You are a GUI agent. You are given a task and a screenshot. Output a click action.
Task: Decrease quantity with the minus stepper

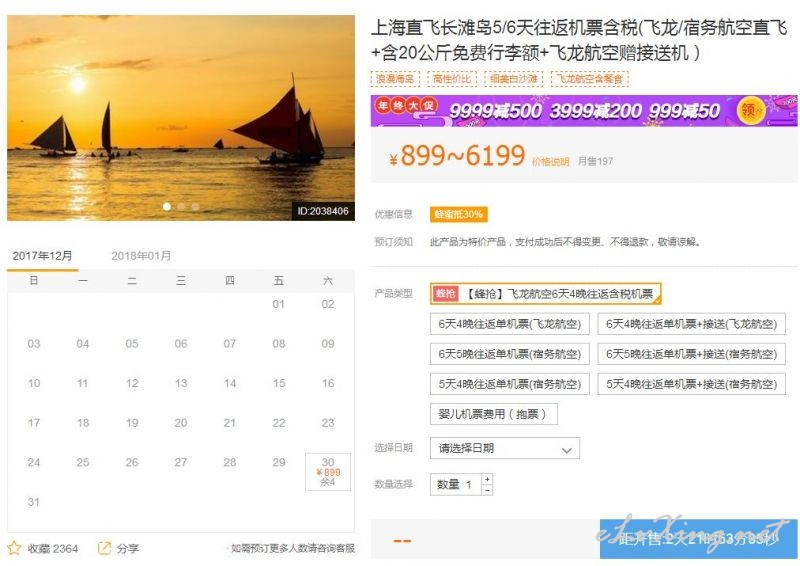click(487, 490)
